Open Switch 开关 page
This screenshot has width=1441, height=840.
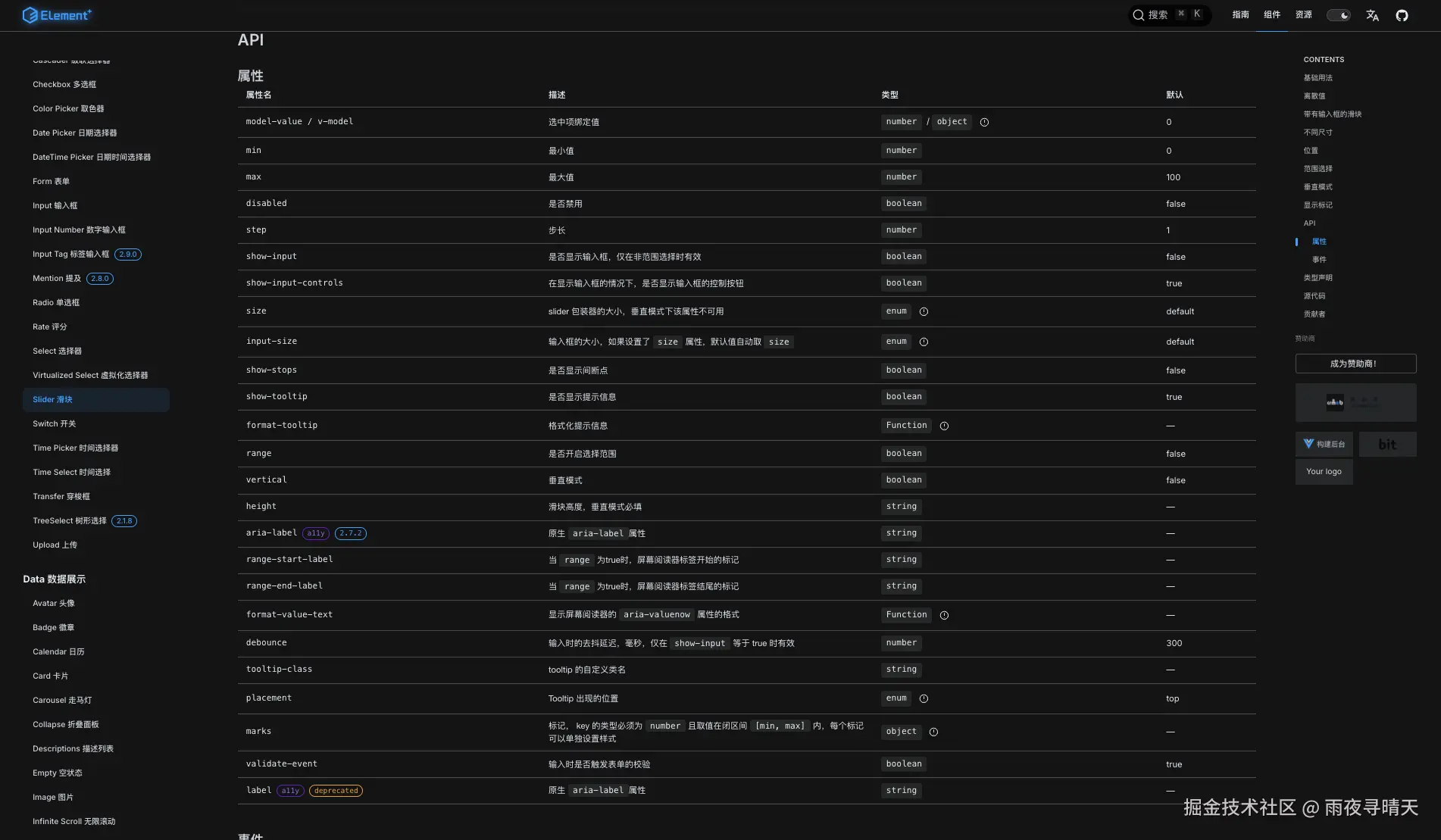click(x=55, y=424)
